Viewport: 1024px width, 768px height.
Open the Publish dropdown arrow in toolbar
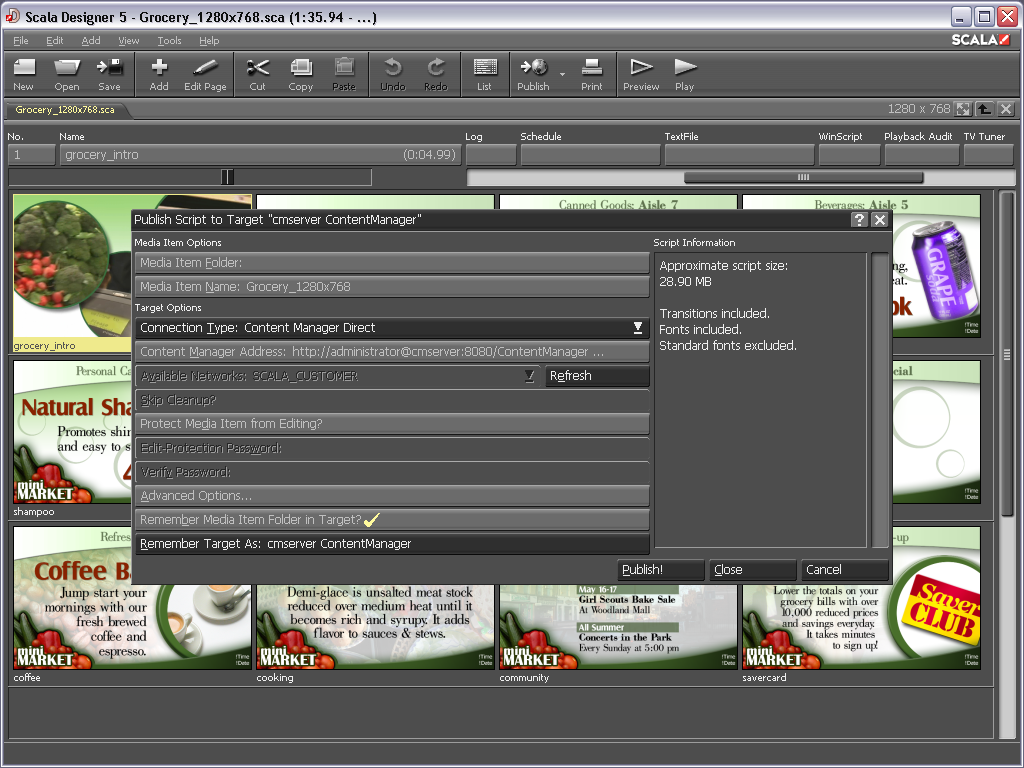[562, 74]
